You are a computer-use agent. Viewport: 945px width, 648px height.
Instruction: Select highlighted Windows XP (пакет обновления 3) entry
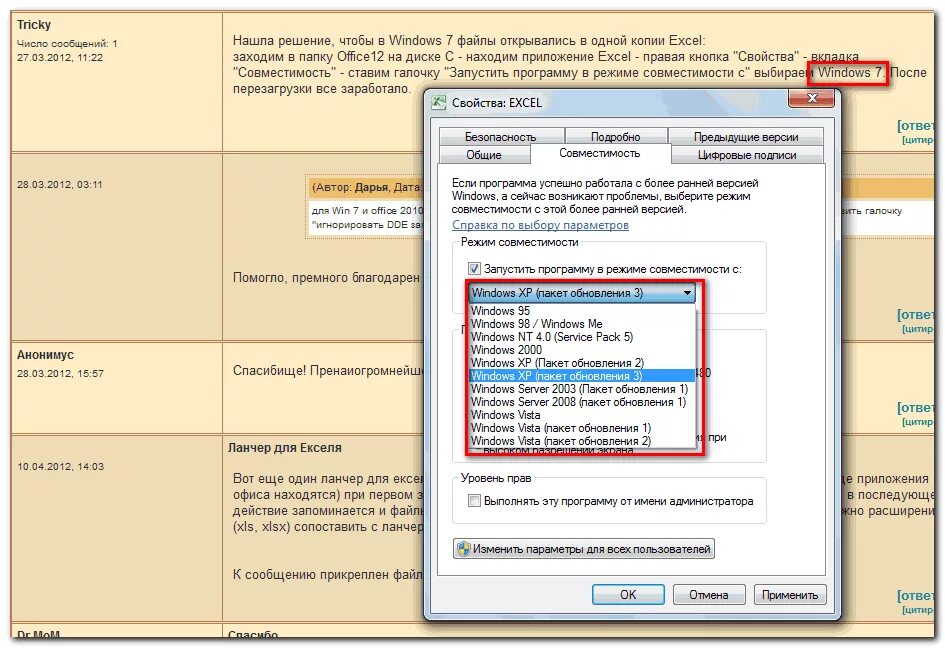[x=582, y=376]
